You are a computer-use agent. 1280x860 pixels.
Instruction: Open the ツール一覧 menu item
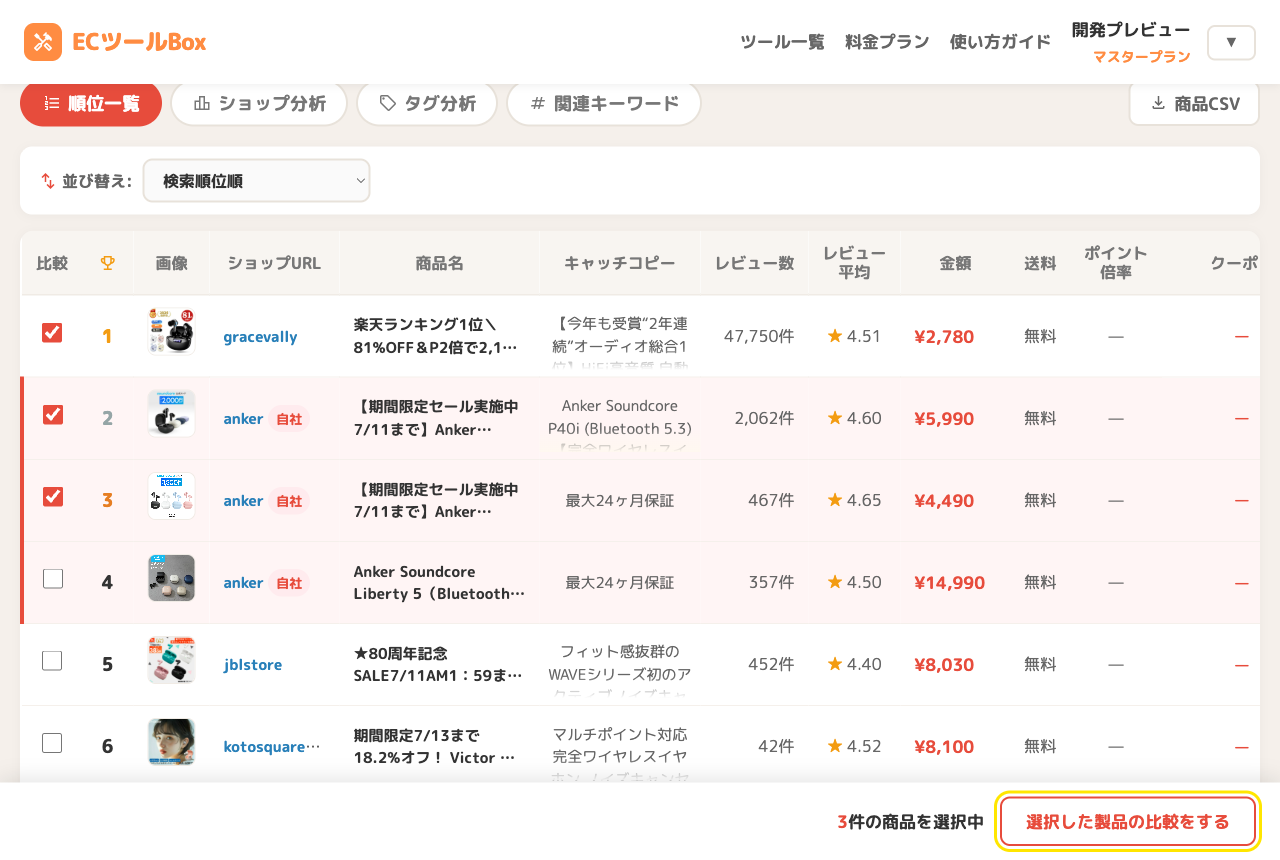(x=782, y=42)
